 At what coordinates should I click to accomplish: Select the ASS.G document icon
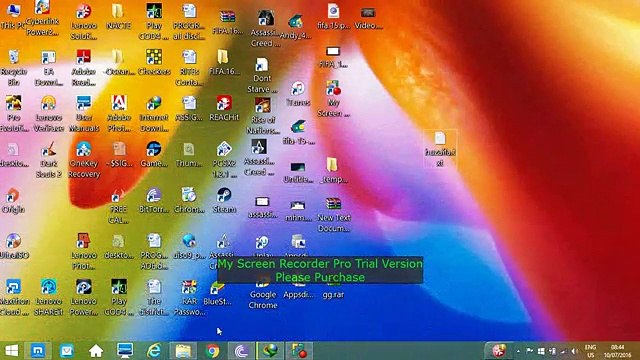pos(189,108)
